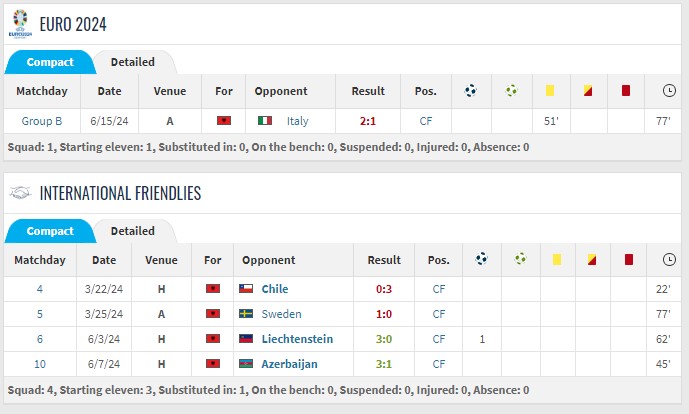This screenshot has height=414, width=689.
Task: Click the Italy flag icon
Action: [265, 120]
